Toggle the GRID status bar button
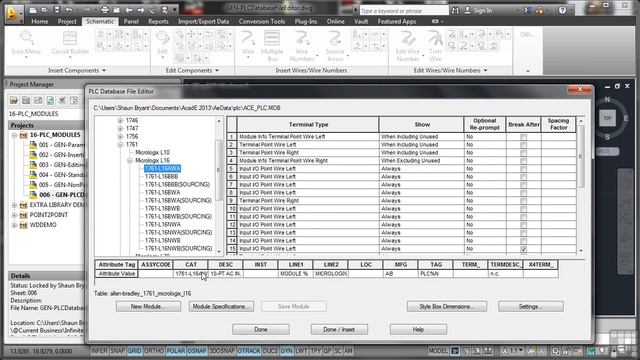 134,351
